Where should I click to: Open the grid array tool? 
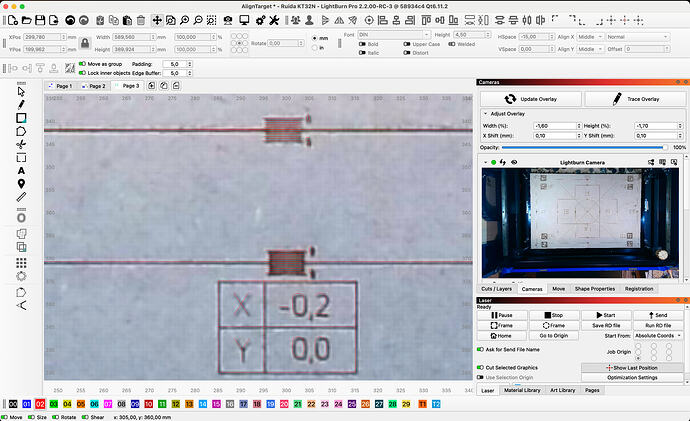21,263
